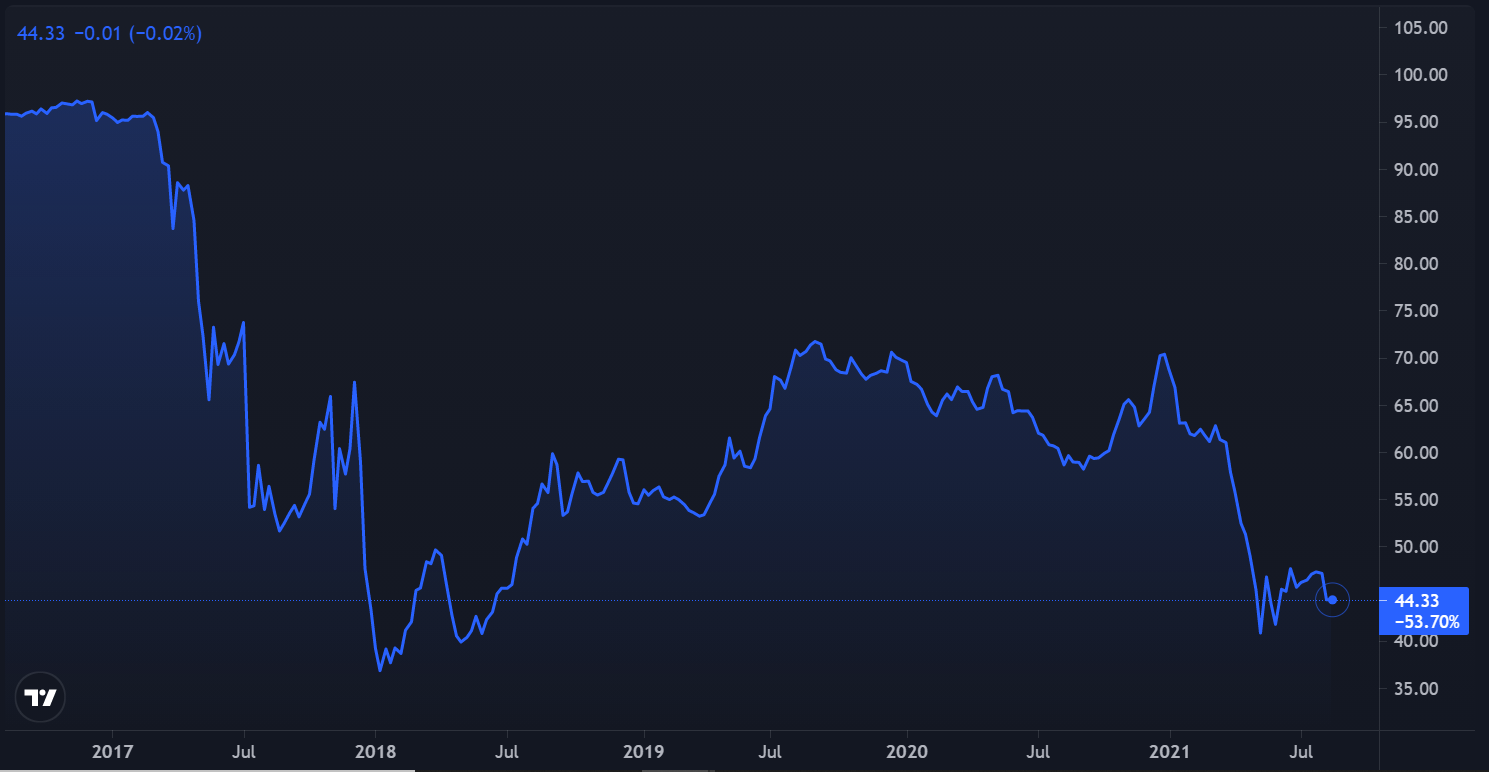Click the 2019 label on time axis
This screenshot has width=1489, height=772.
[x=643, y=750]
